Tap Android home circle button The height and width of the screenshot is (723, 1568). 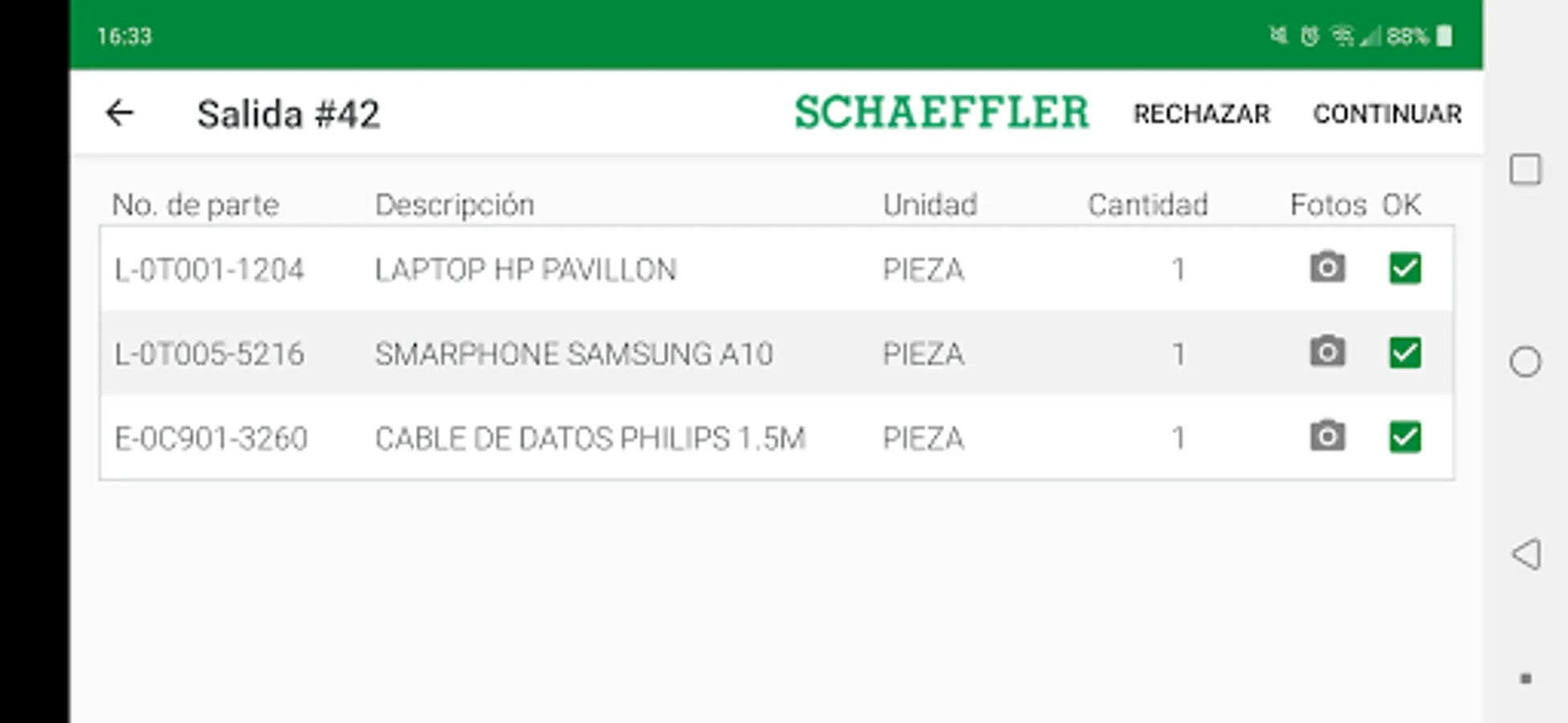[x=1525, y=361]
